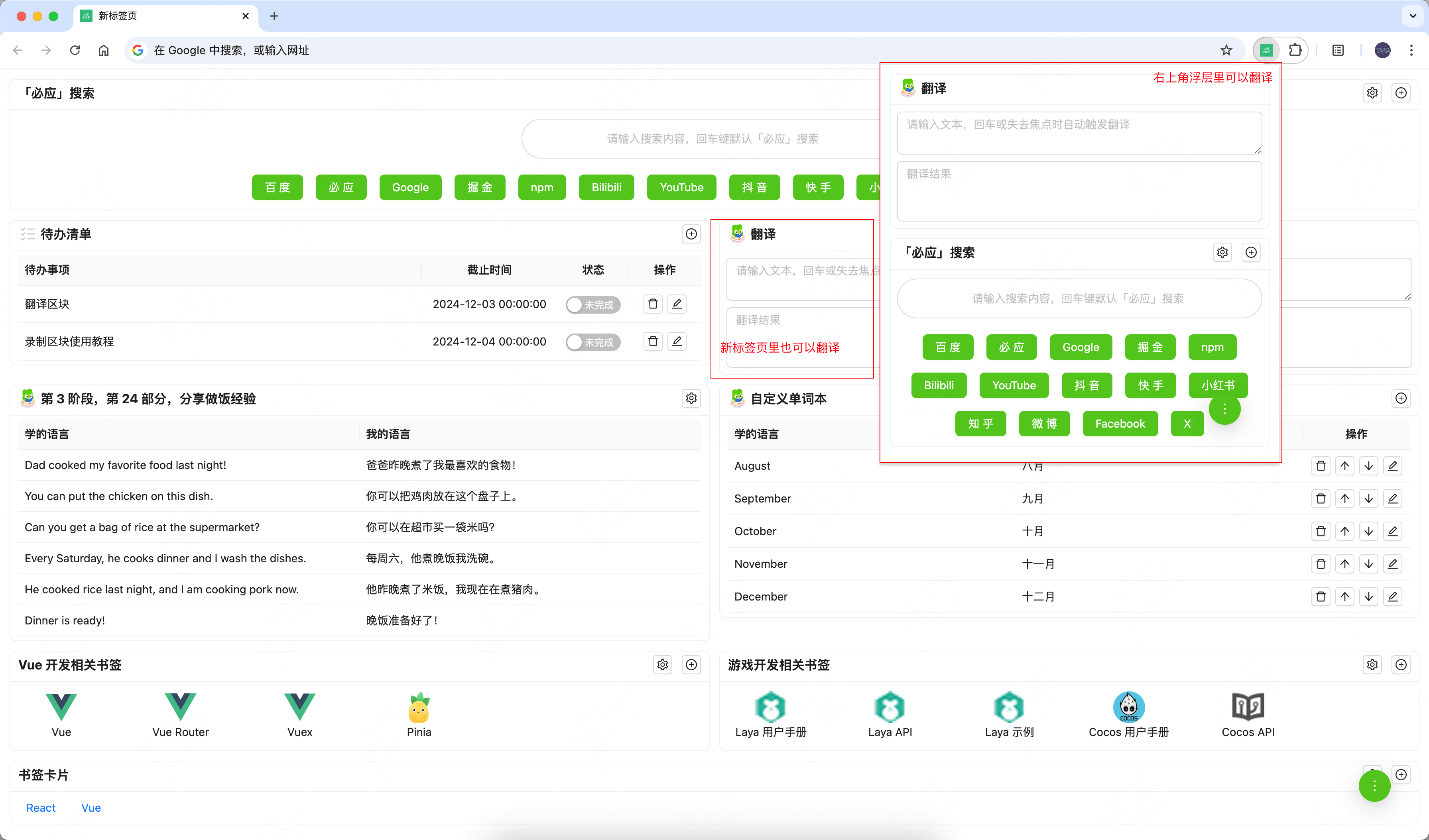Click the popup 必应 search input
1429x840 pixels.
(1080, 299)
